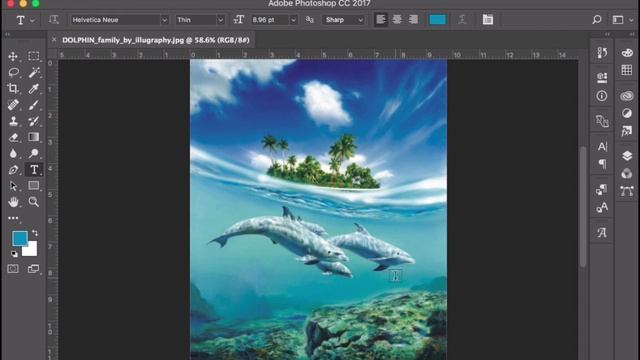The height and width of the screenshot is (360, 640).
Task: Click the vertical scrollbar of the canvas
Action: tap(583, 206)
